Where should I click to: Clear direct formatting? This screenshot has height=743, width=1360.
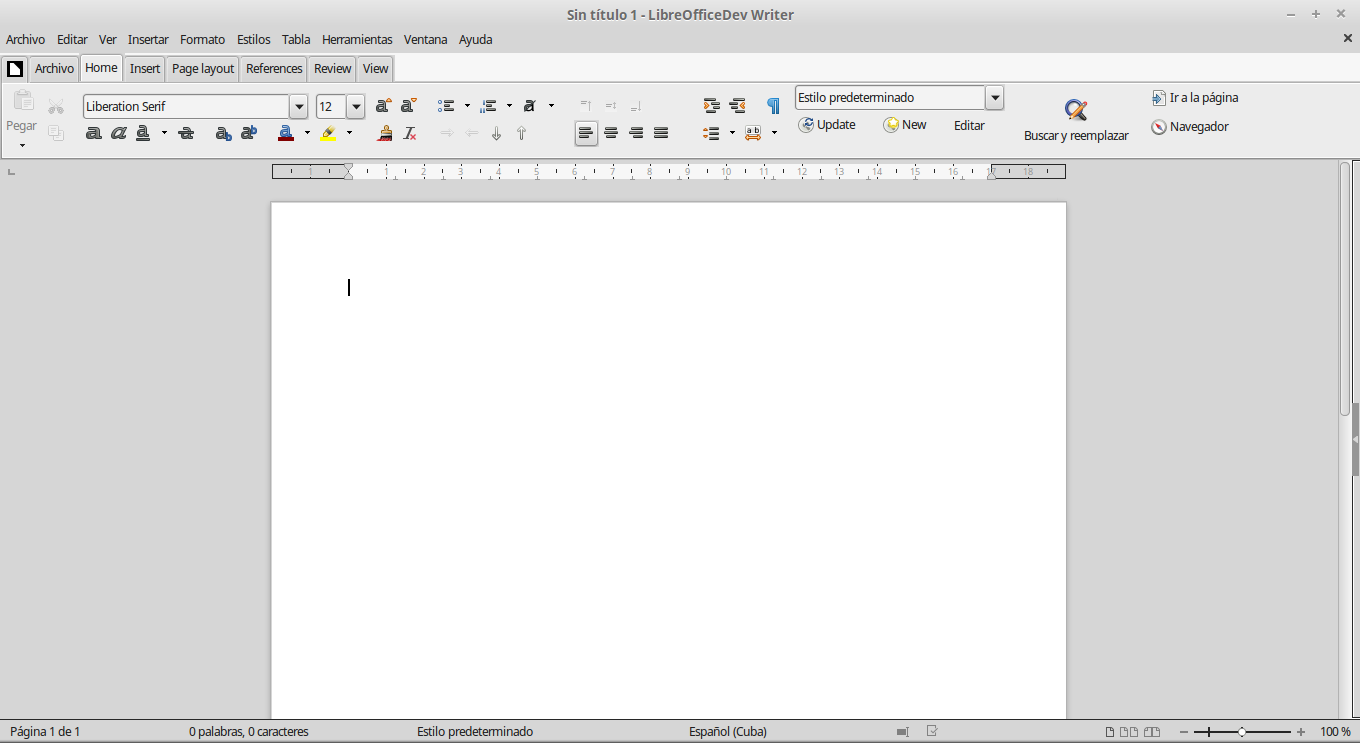point(409,132)
